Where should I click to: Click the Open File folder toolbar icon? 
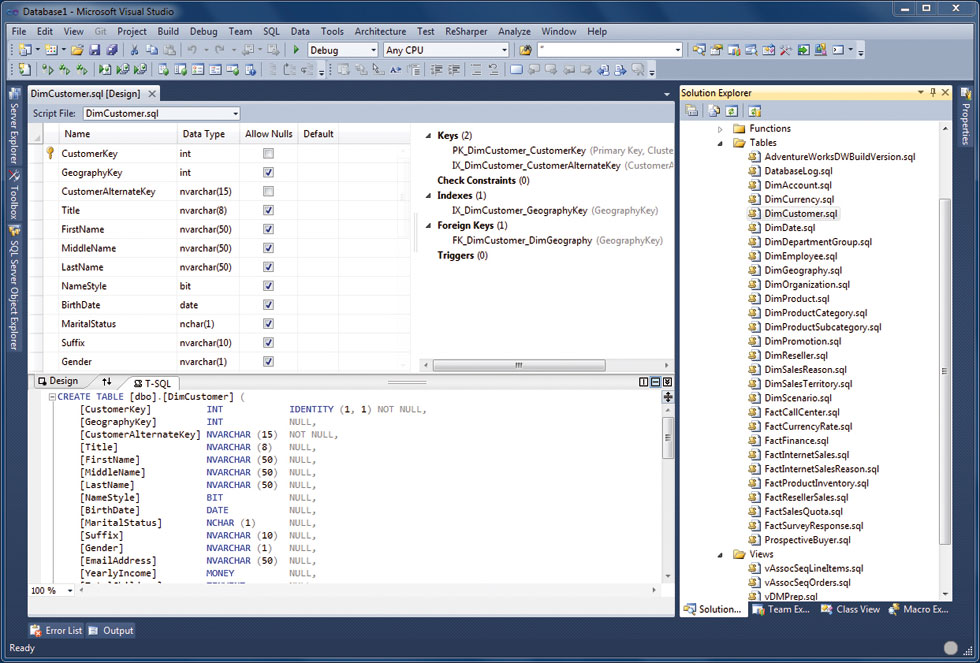click(x=77, y=50)
